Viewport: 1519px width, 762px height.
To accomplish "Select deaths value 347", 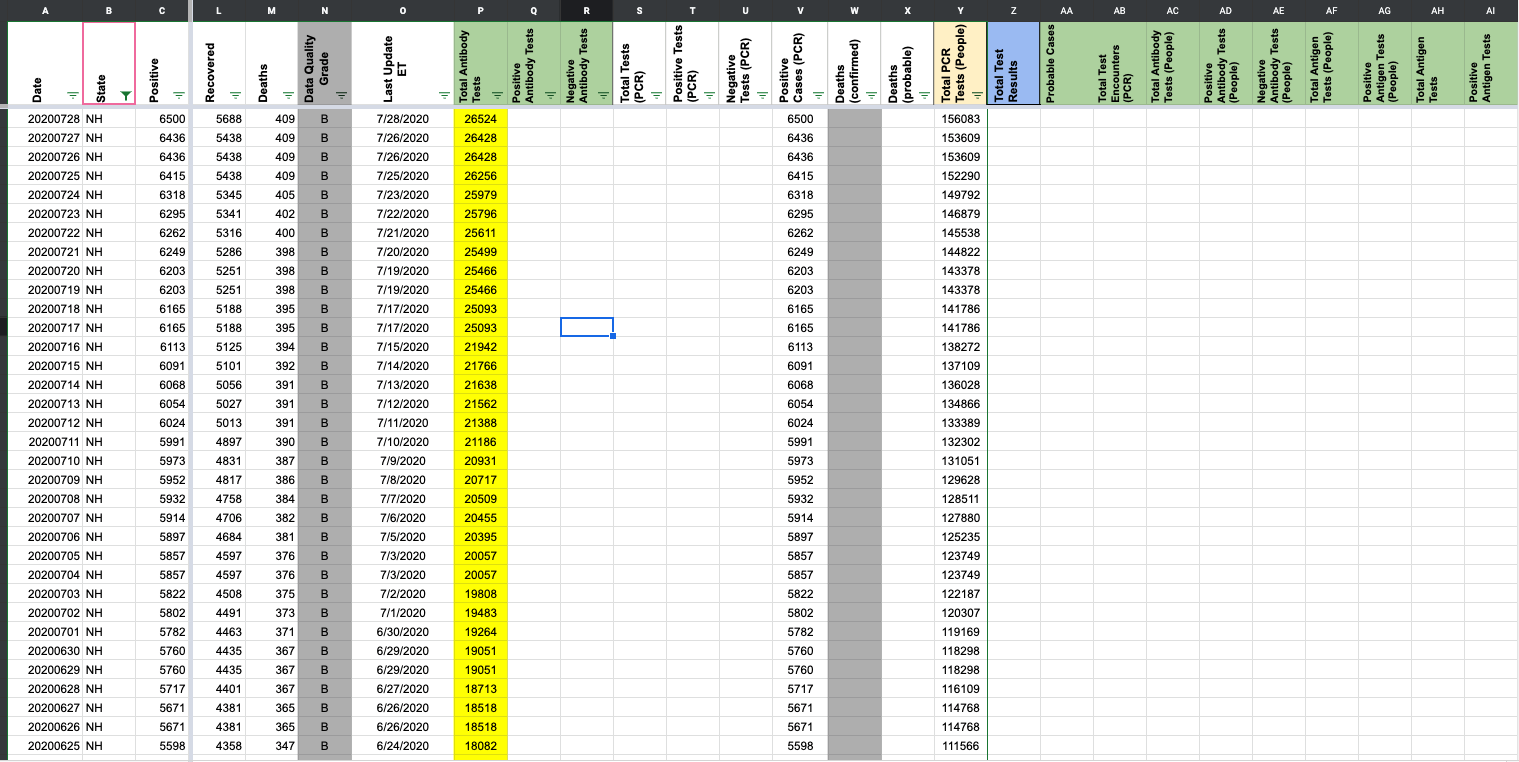I will point(272,745).
